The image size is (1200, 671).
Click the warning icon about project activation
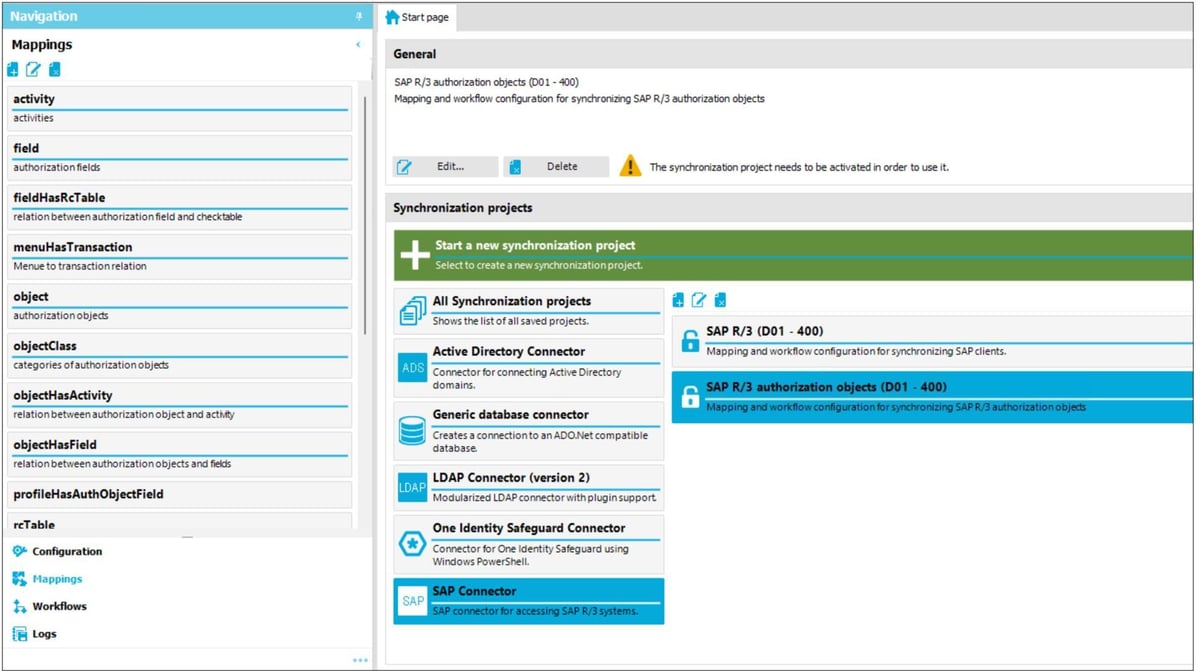coord(631,166)
